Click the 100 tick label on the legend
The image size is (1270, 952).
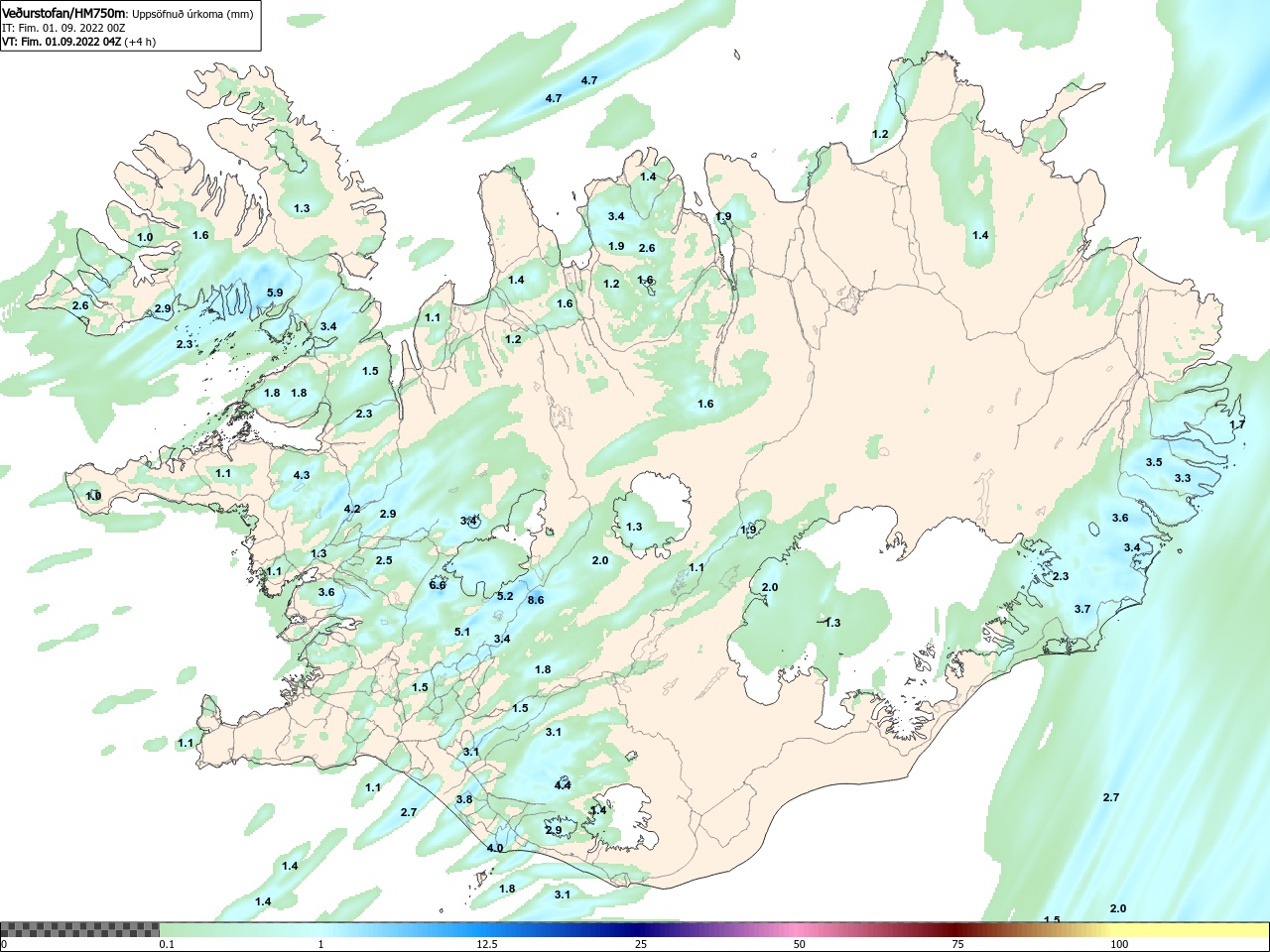(1119, 945)
